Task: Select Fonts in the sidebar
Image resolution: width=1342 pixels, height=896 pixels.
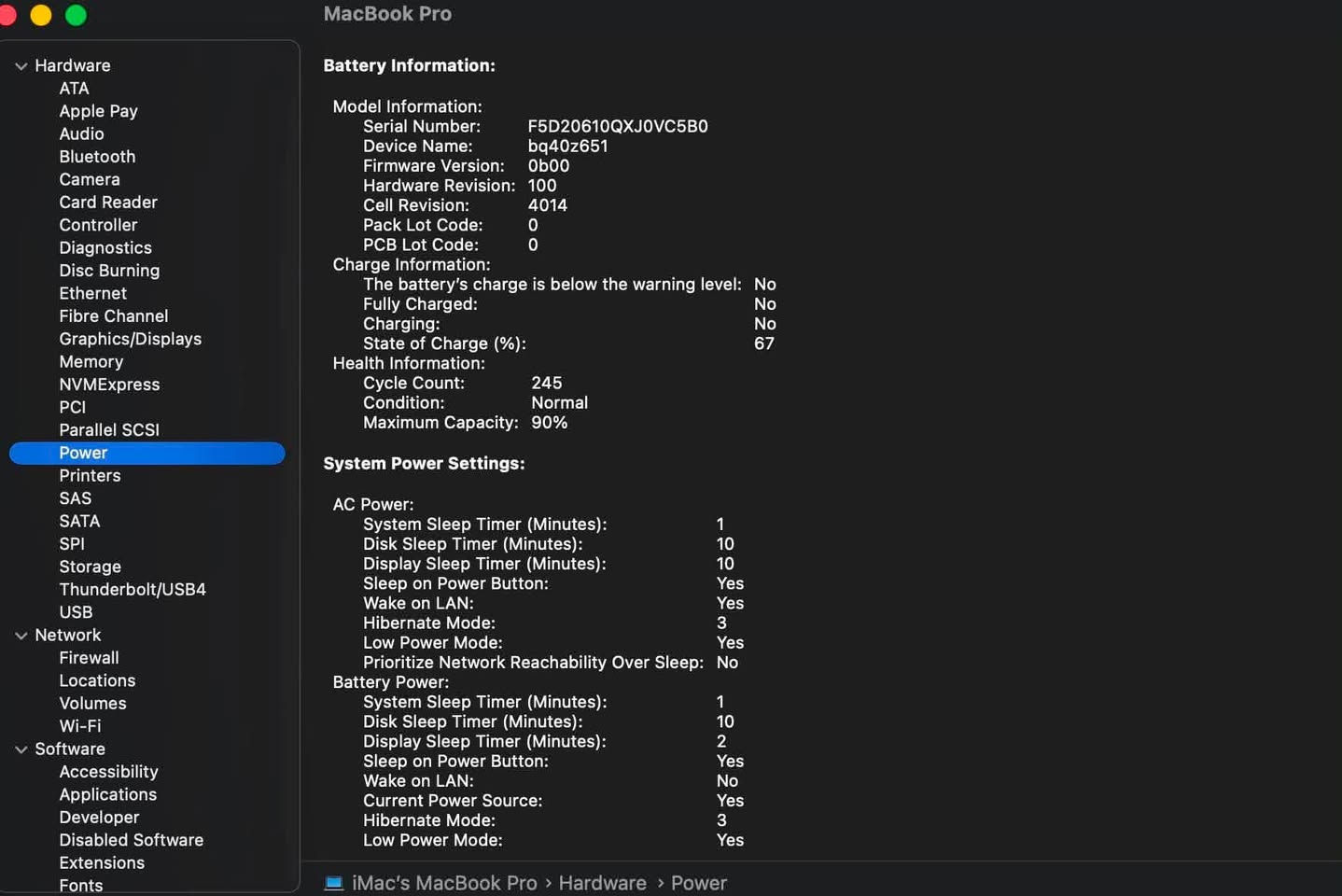Action: pos(81,886)
